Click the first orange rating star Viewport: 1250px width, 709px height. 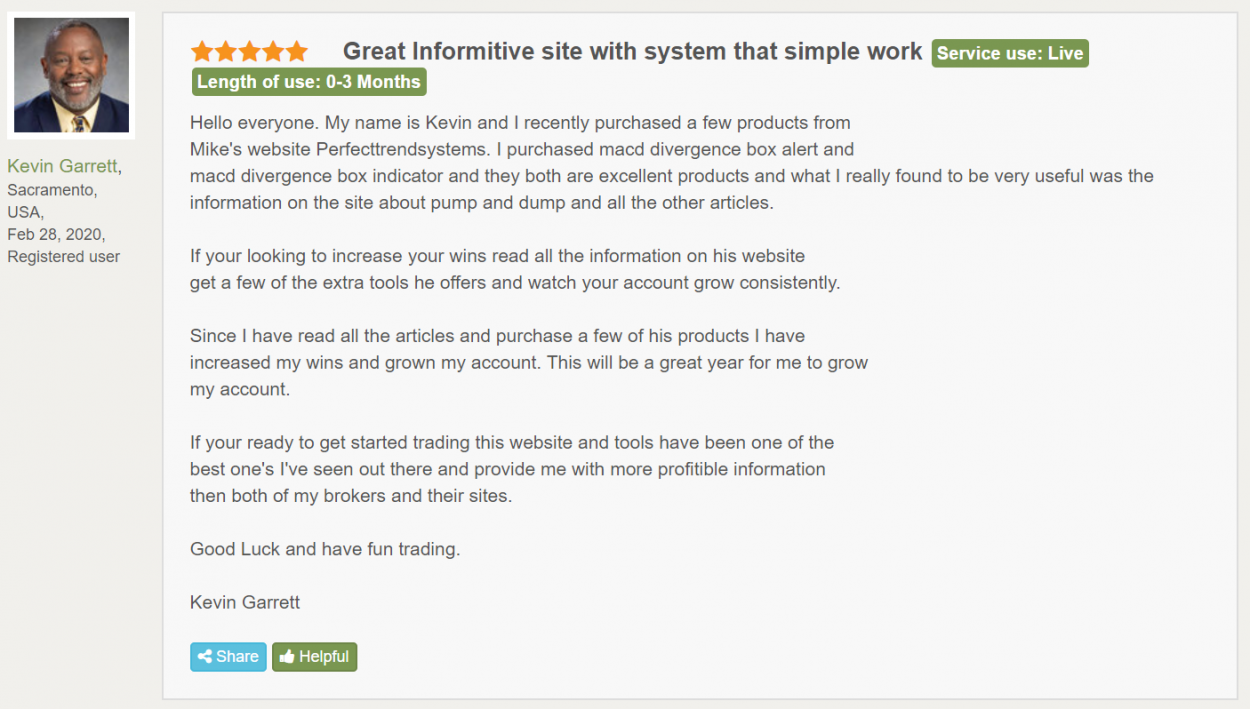pos(203,51)
